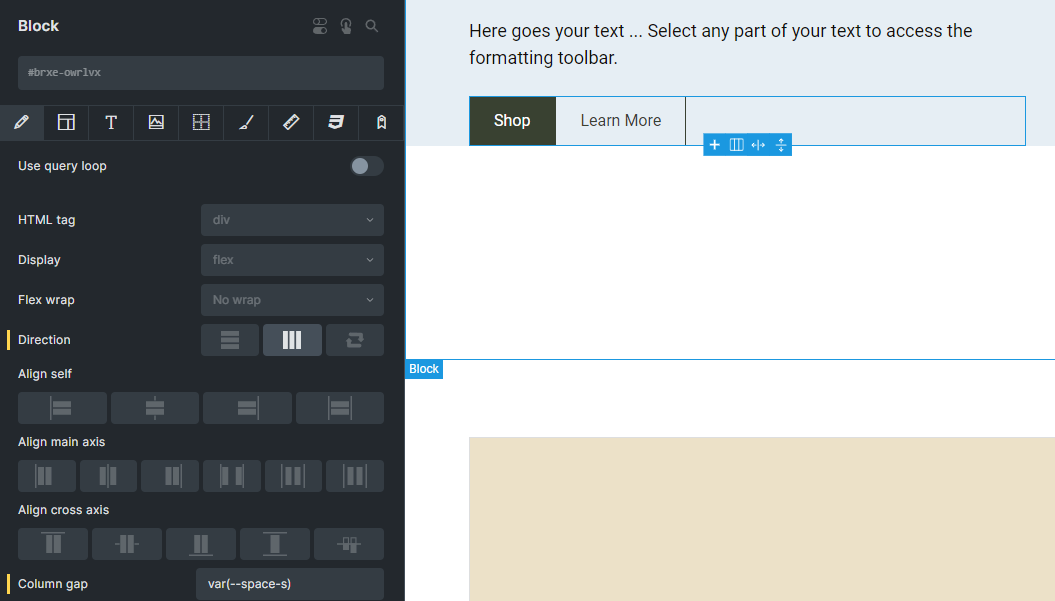
Task: Open the ruler icon tab
Action: pos(291,122)
